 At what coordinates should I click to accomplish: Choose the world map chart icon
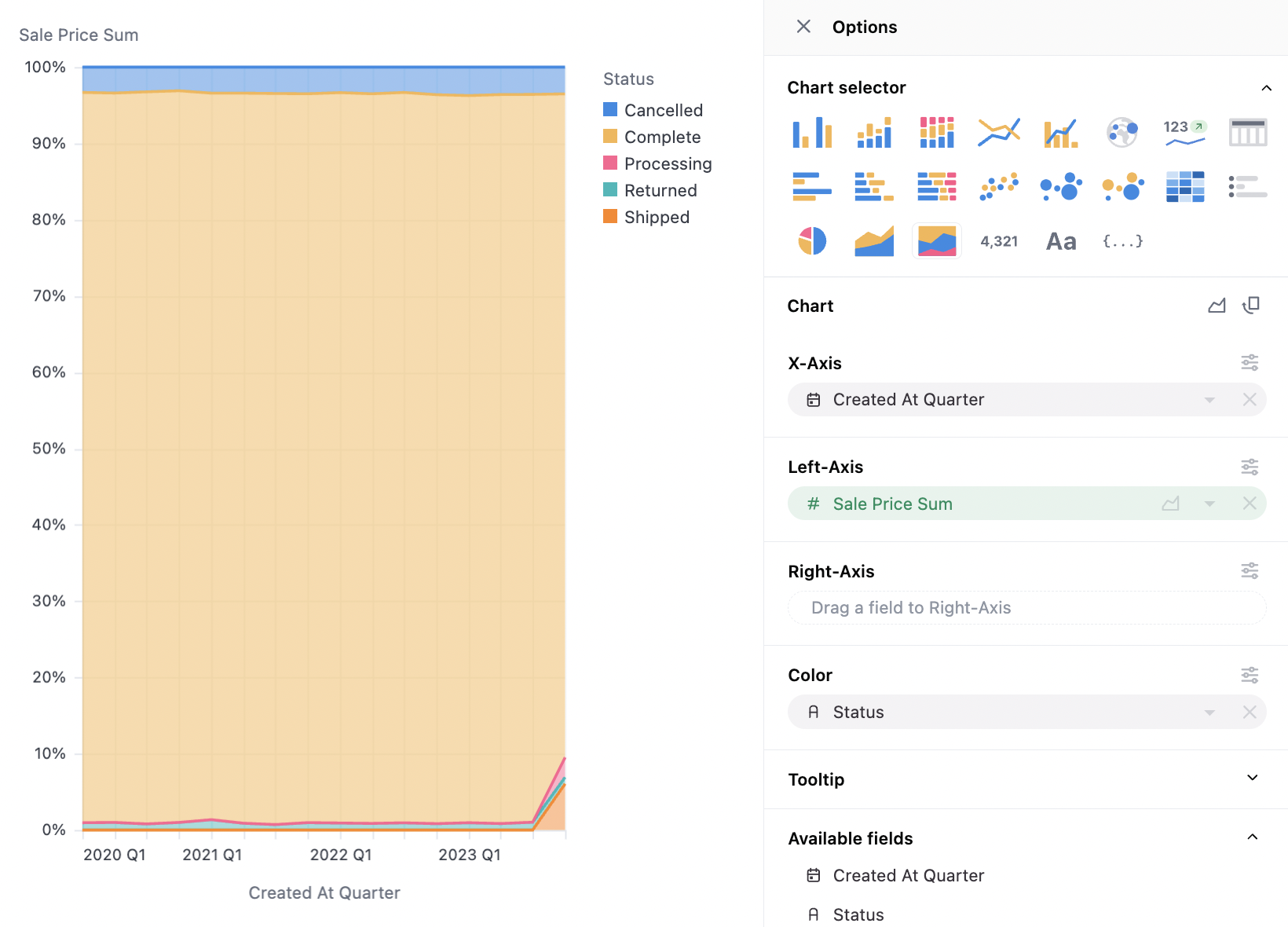pyautogui.click(x=1122, y=132)
